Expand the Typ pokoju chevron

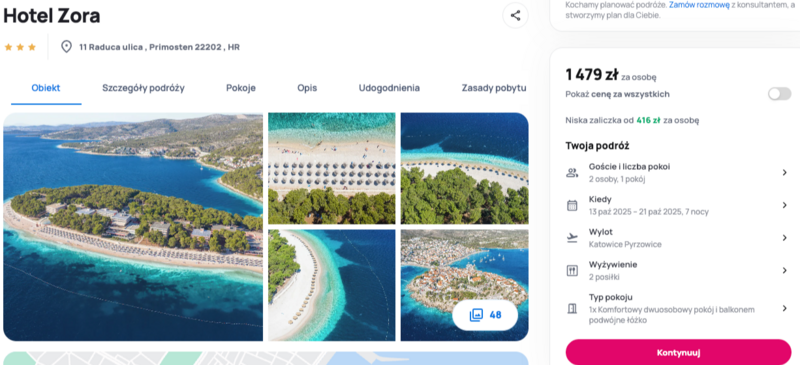(x=785, y=308)
